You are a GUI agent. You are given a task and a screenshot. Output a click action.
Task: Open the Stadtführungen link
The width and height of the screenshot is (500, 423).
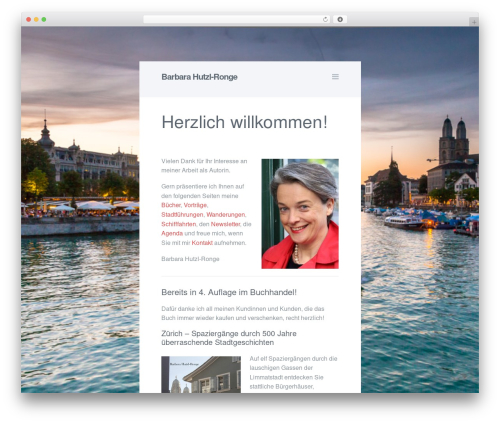[182, 214]
